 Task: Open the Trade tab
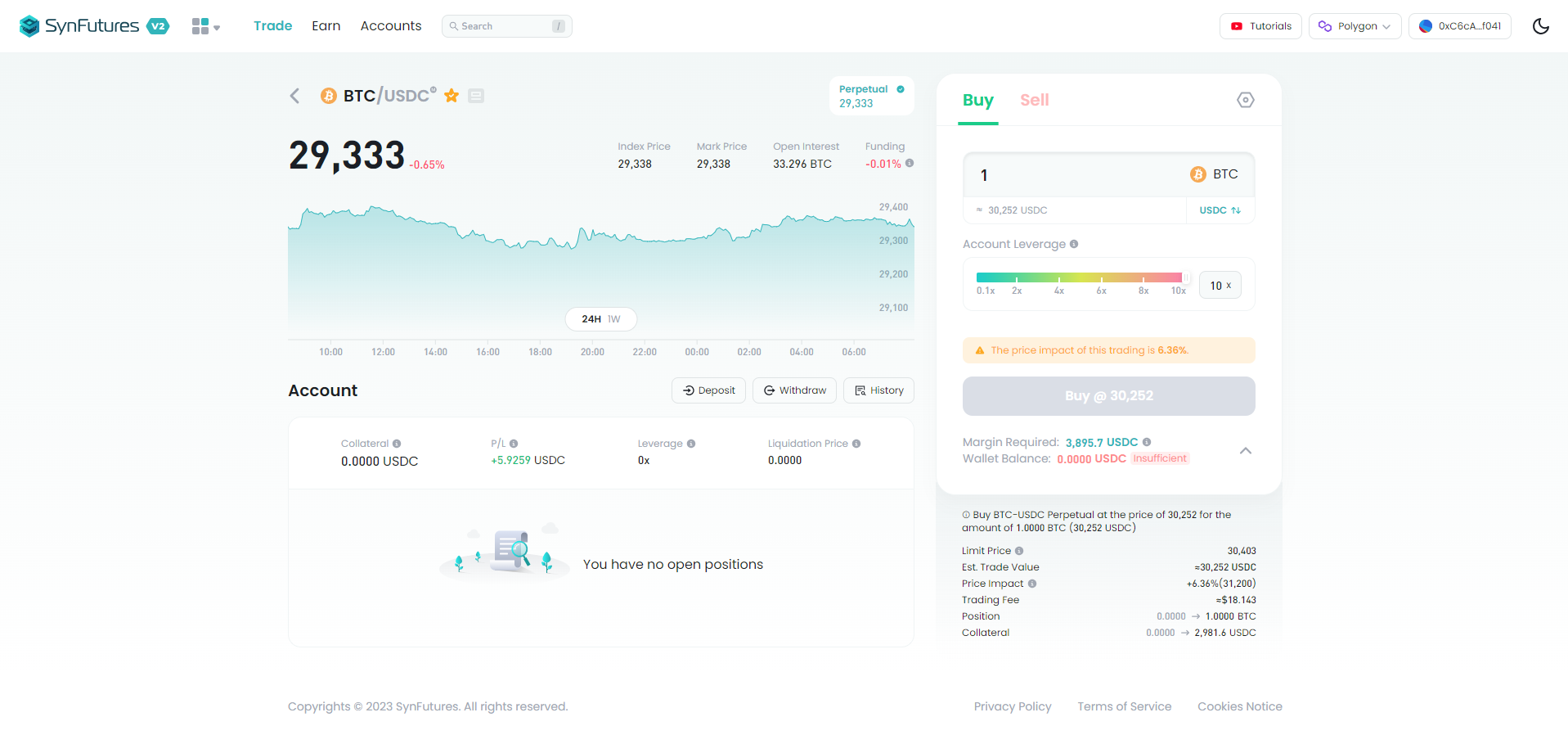(x=272, y=26)
